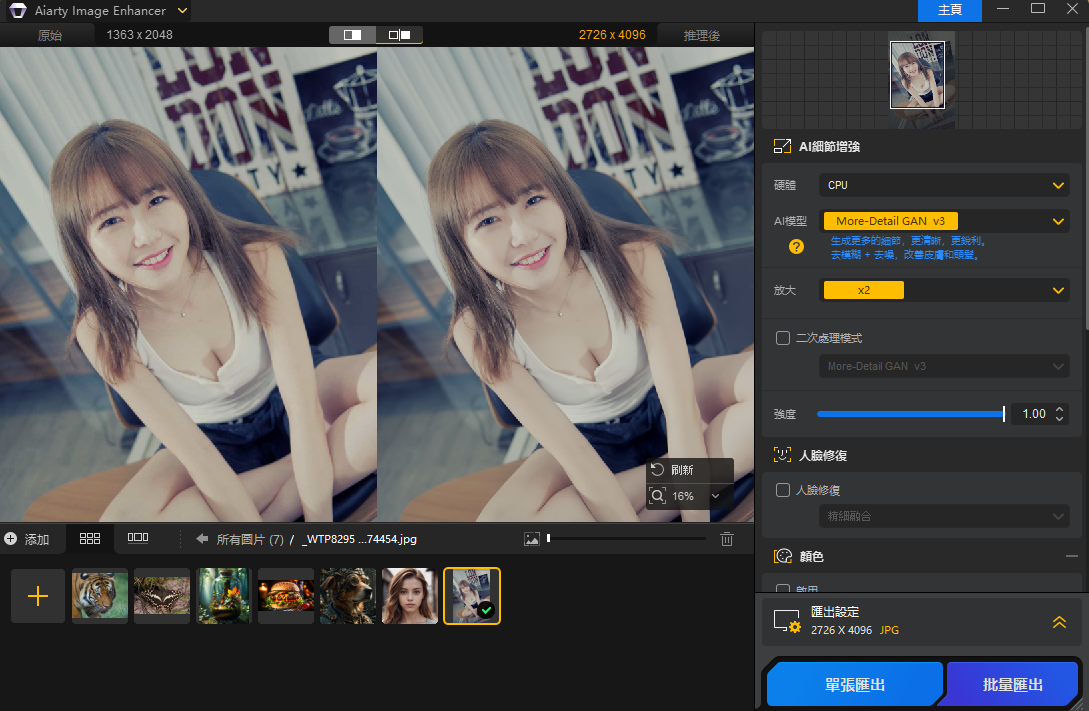This screenshot has height=711, width=1089.
Task: Select the side-by-side compare view icon
Action: (x=399, y=35)
